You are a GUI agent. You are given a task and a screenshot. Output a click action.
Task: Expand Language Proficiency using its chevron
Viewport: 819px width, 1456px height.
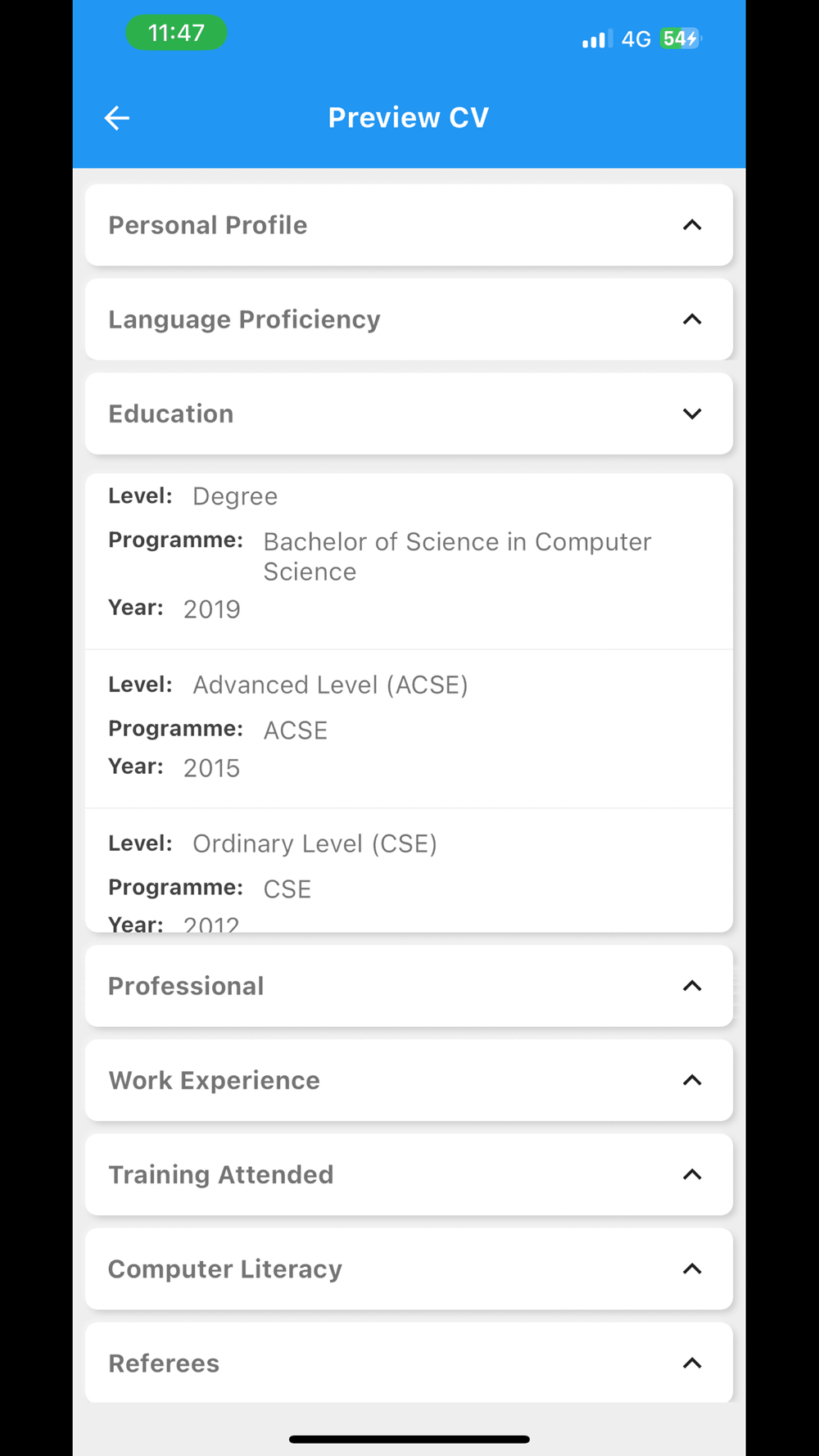click(x=692, y=319)
